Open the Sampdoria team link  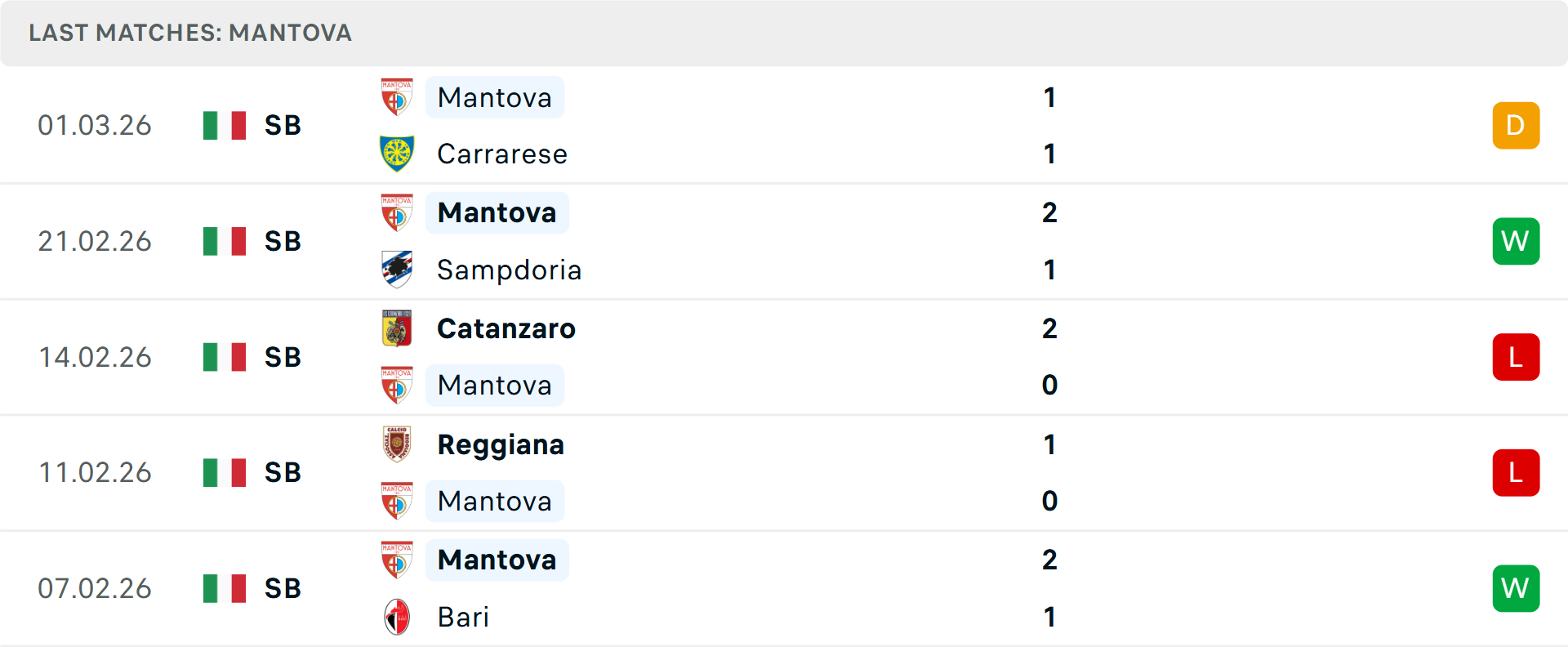pyautogui.click(x=509, y=270)
